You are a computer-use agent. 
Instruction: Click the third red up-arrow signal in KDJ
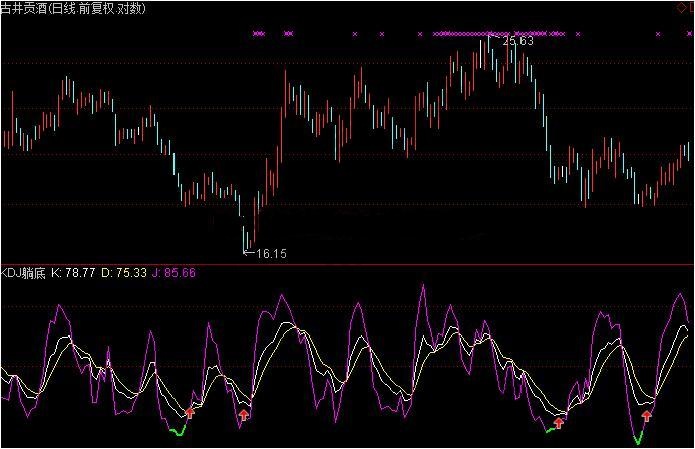pyautogui.click(x=558, y=422)
